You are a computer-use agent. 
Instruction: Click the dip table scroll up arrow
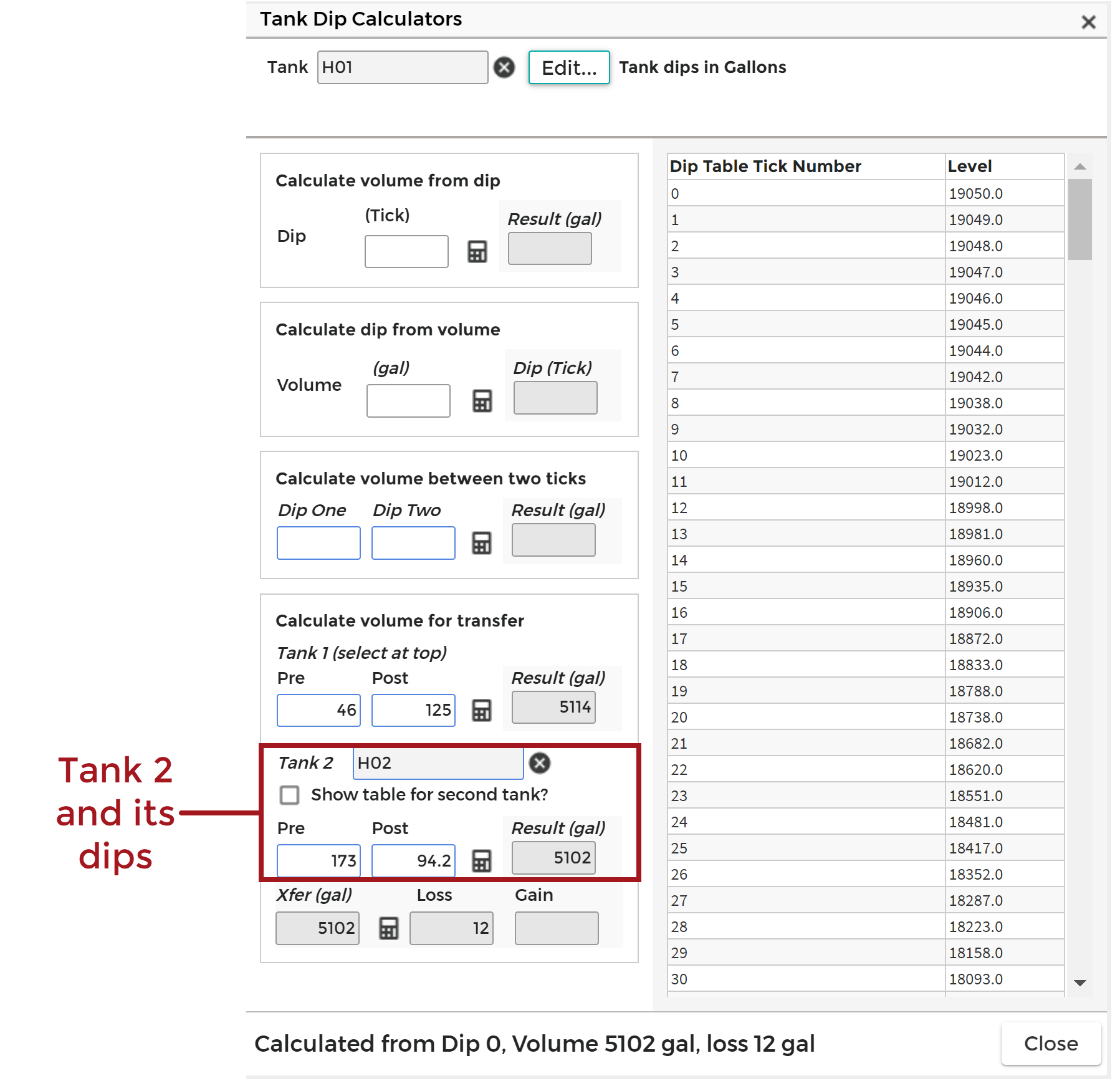tap(1080, 166)
